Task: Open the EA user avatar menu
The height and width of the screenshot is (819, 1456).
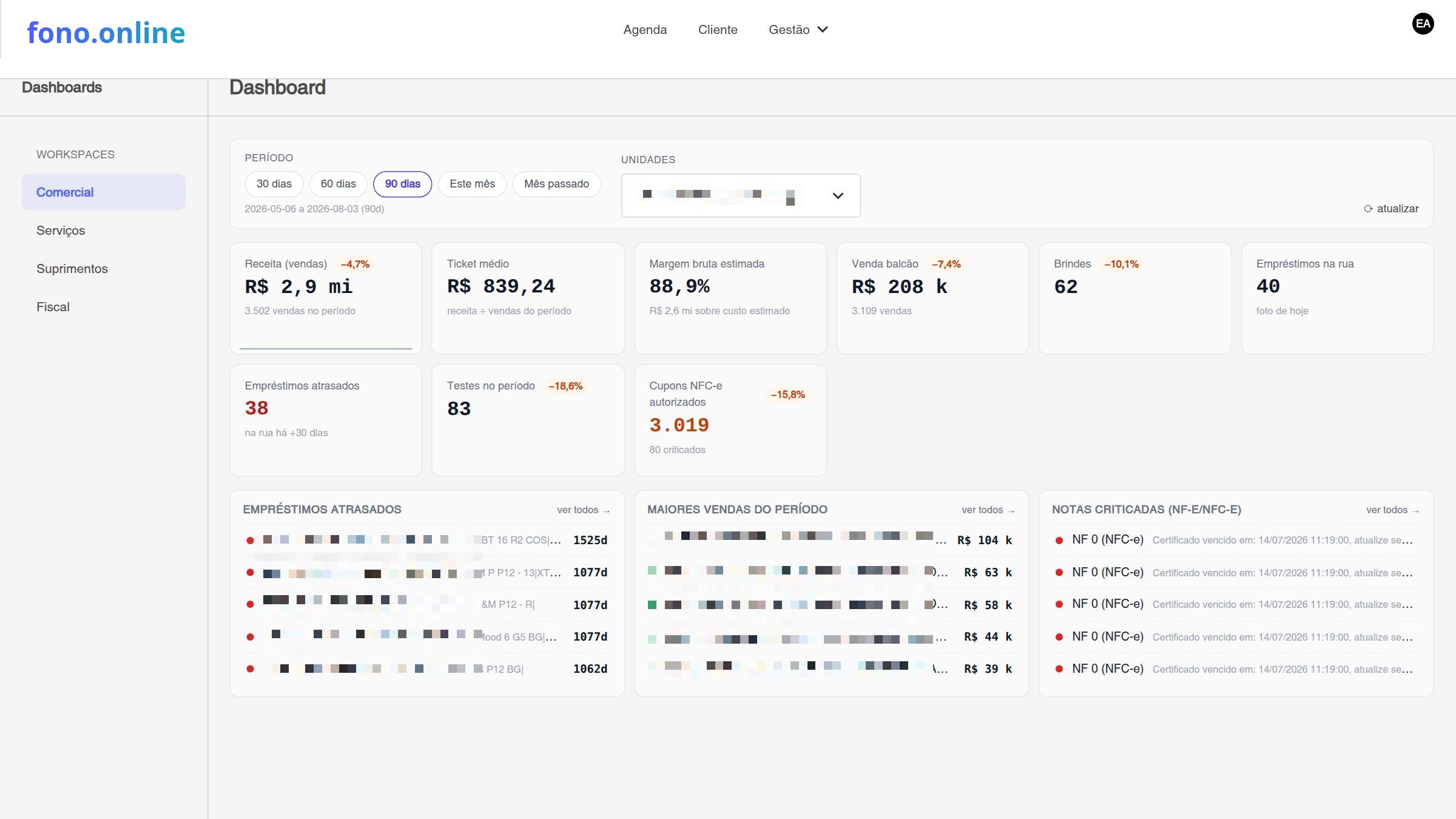Action: coord(1423,24)
